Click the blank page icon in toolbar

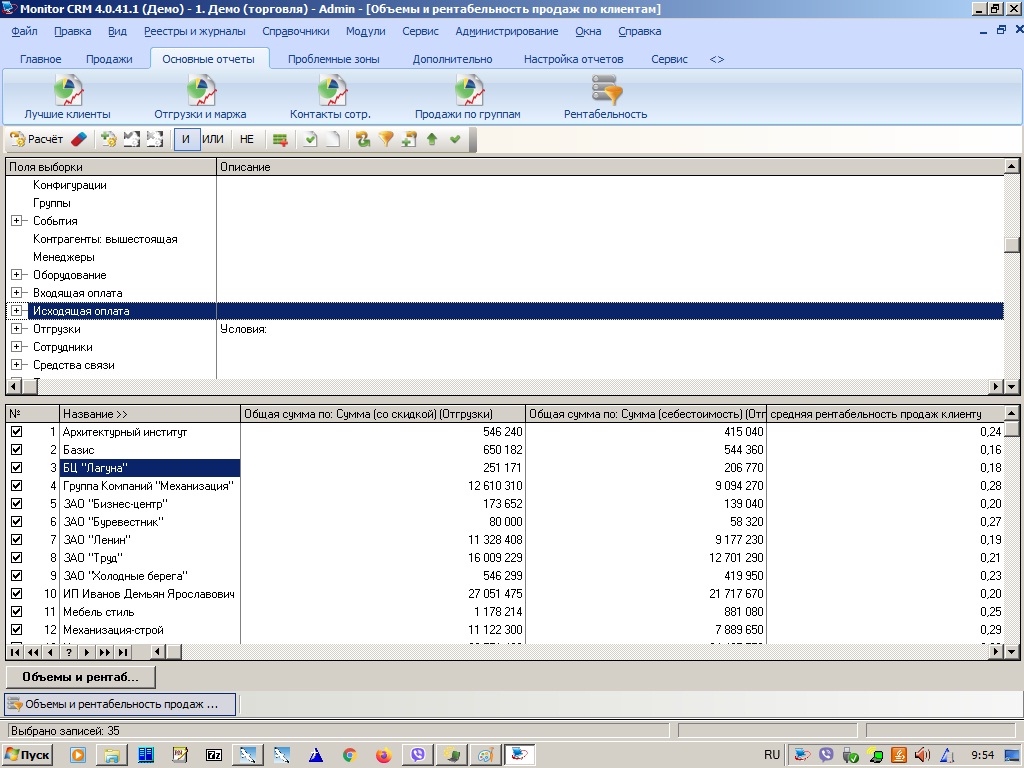[333, 139]
